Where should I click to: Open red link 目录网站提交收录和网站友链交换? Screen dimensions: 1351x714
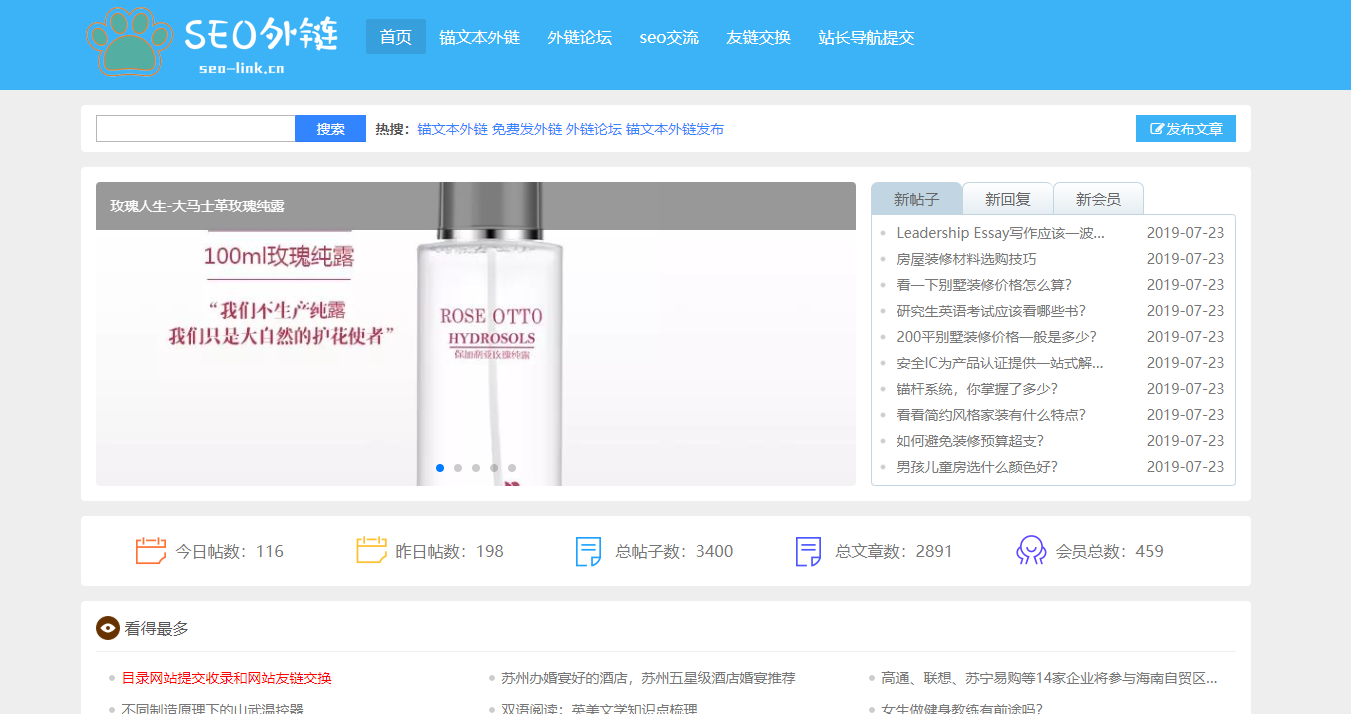[x=226, y=678]
